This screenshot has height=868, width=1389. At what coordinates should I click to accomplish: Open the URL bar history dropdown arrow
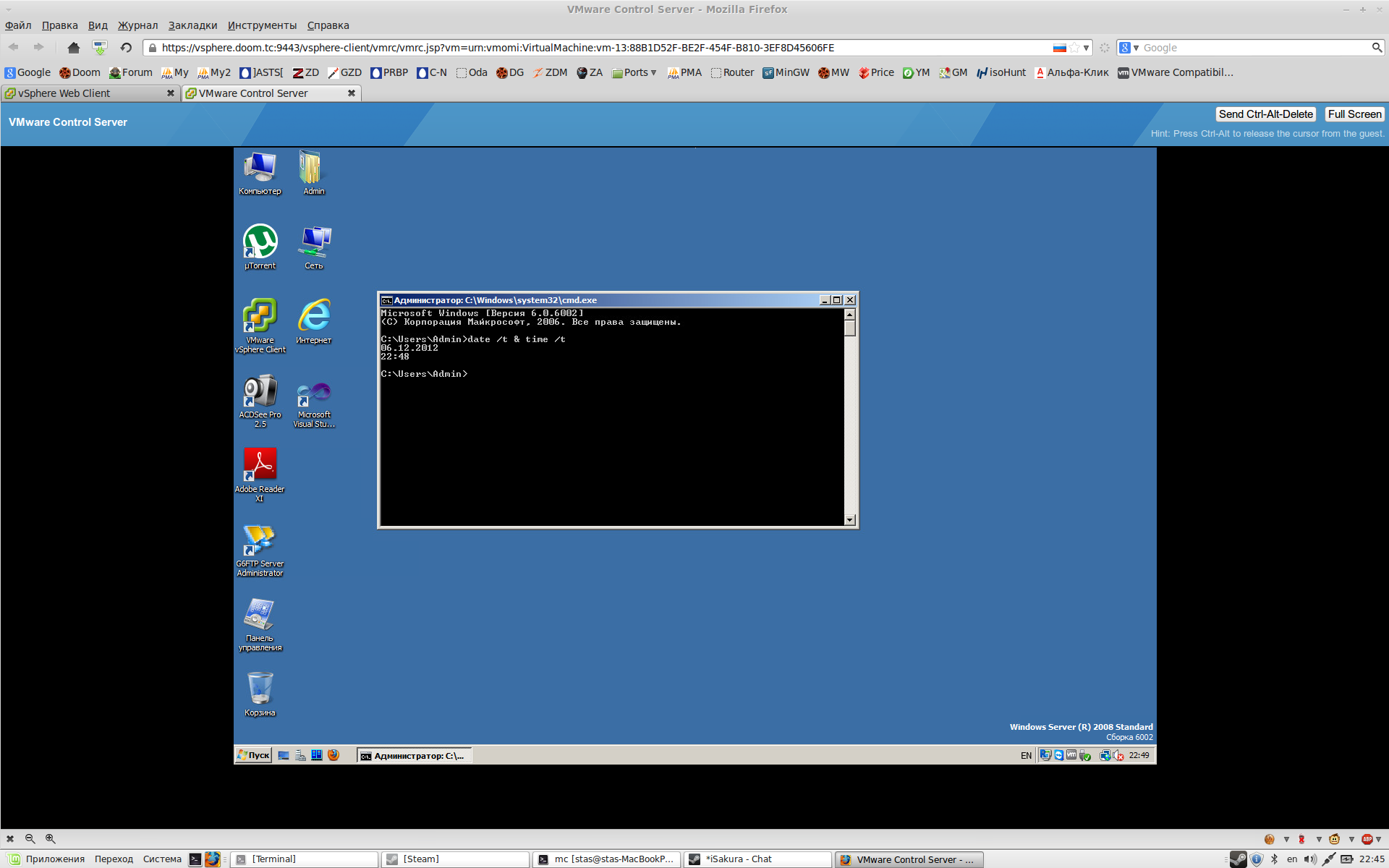click(x=1086, y=48)
